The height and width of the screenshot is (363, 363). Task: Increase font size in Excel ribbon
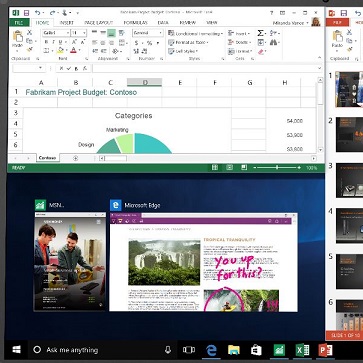pyautogui.click(x=75, y=42)
